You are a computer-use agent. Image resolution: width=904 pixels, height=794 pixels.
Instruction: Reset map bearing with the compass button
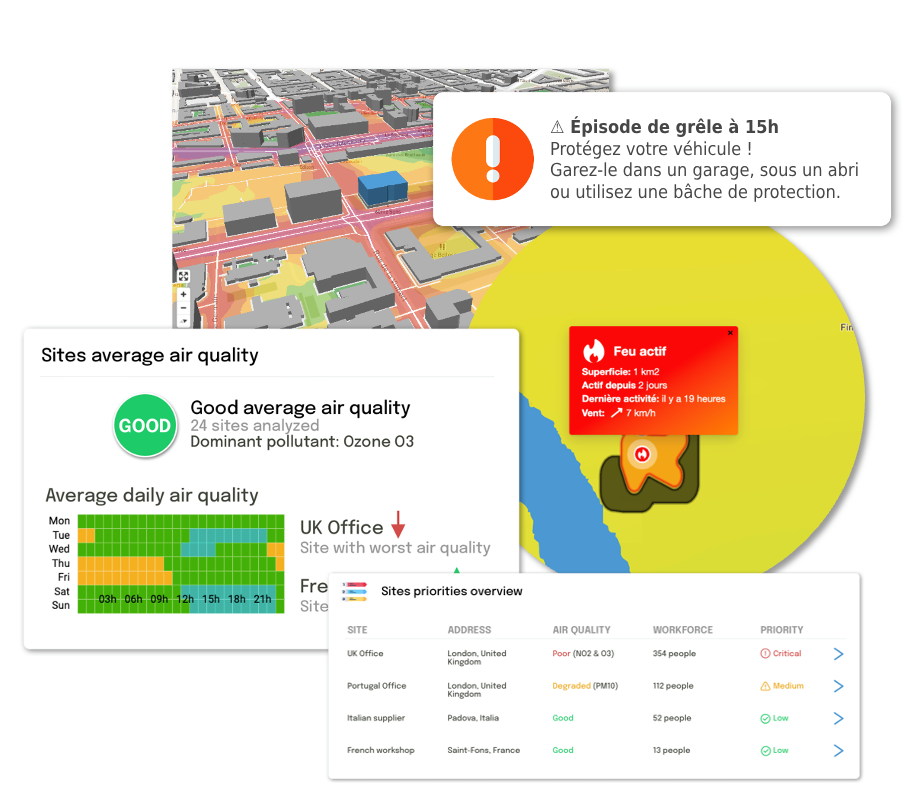183,320
